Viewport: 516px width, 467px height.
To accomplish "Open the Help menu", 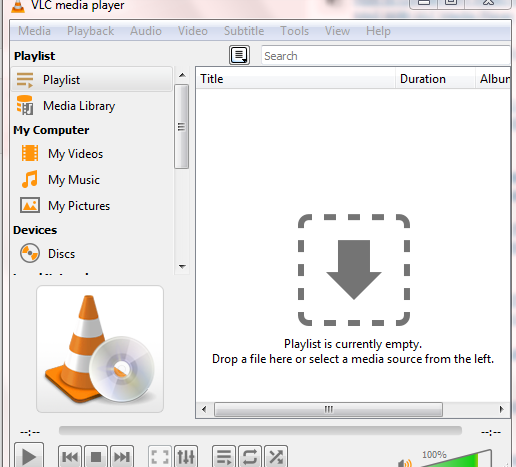I will 378,31.
